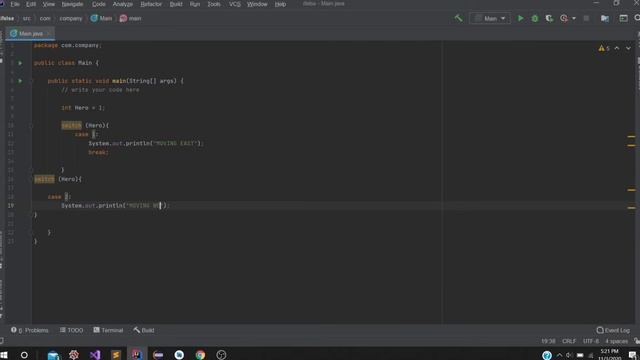Open the Build menu
The height and width of the screenshot is (360, 640).
[176, 4]
